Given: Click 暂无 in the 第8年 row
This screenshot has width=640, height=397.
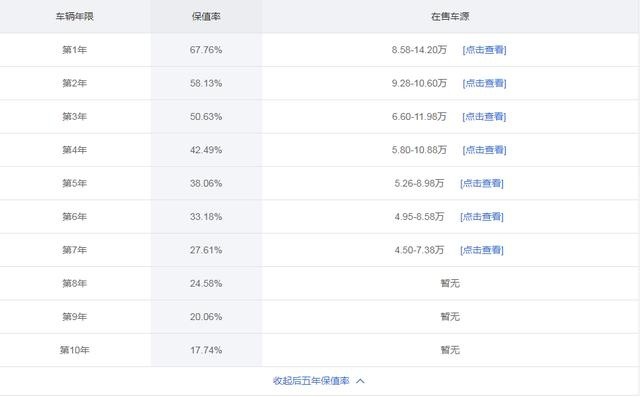Looking at the screenshot, I should [450, 283].
